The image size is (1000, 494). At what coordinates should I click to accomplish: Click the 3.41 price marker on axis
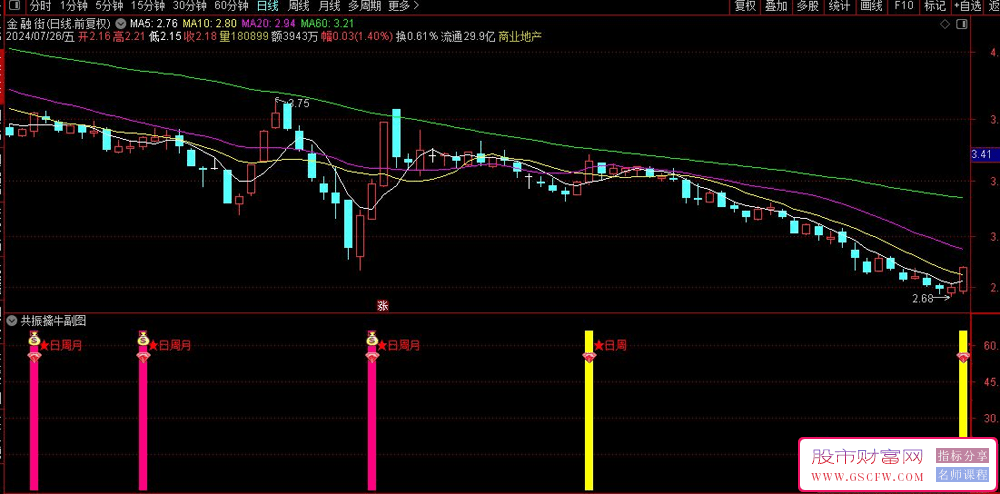[x=983, y=154]
